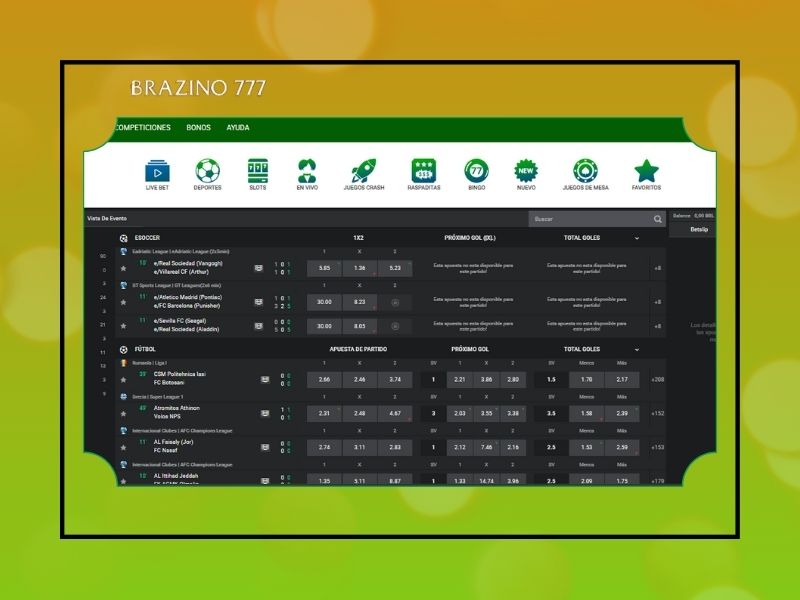Click the search magnifier icon
The height and width of the screenshot is (600, 800).
[658, 219]
